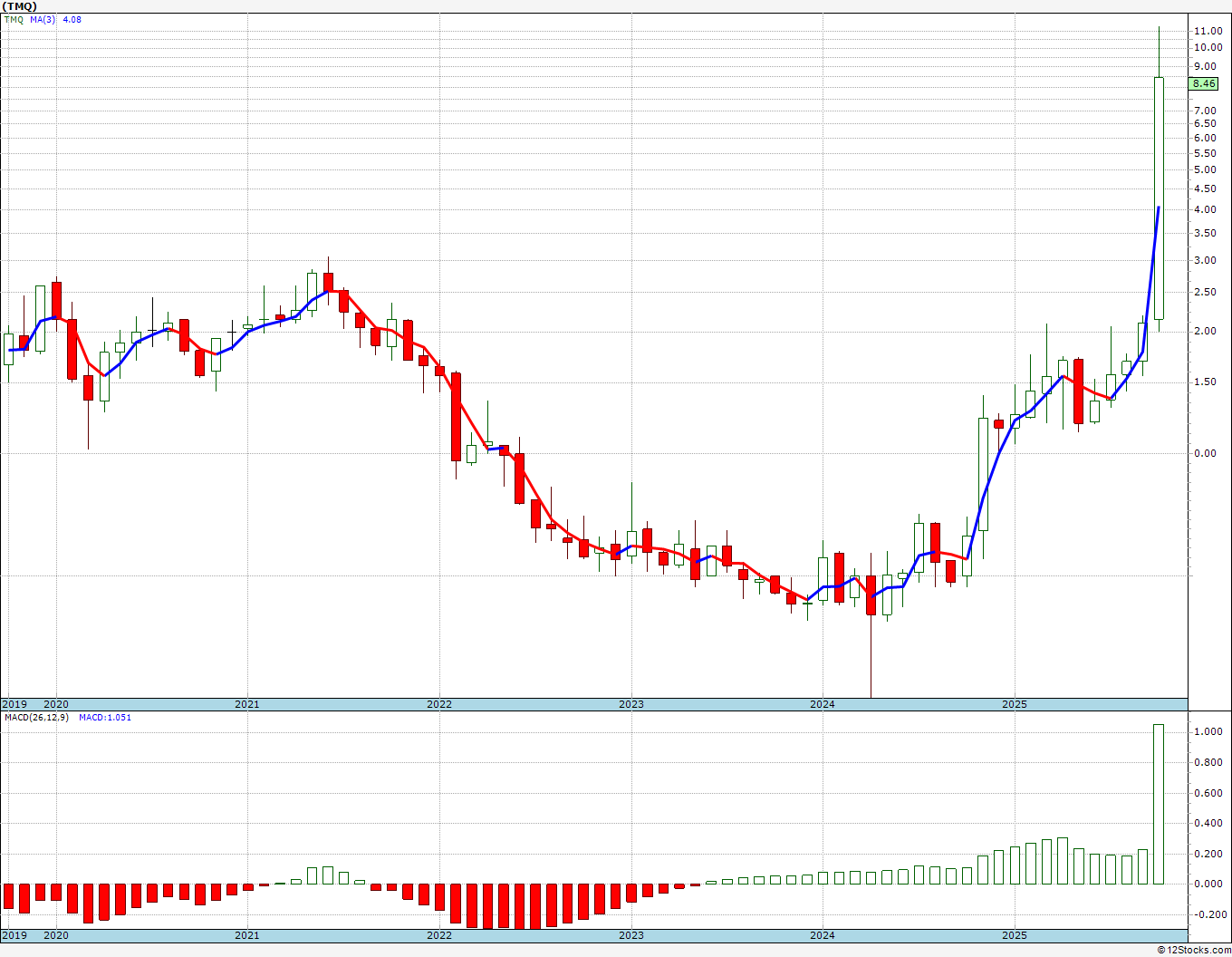The width and height of the screenshot is (1232, 957).
Task: Click the 0.000 MACD axis label
Action: pyautogui.click(x=1208, y=884)
